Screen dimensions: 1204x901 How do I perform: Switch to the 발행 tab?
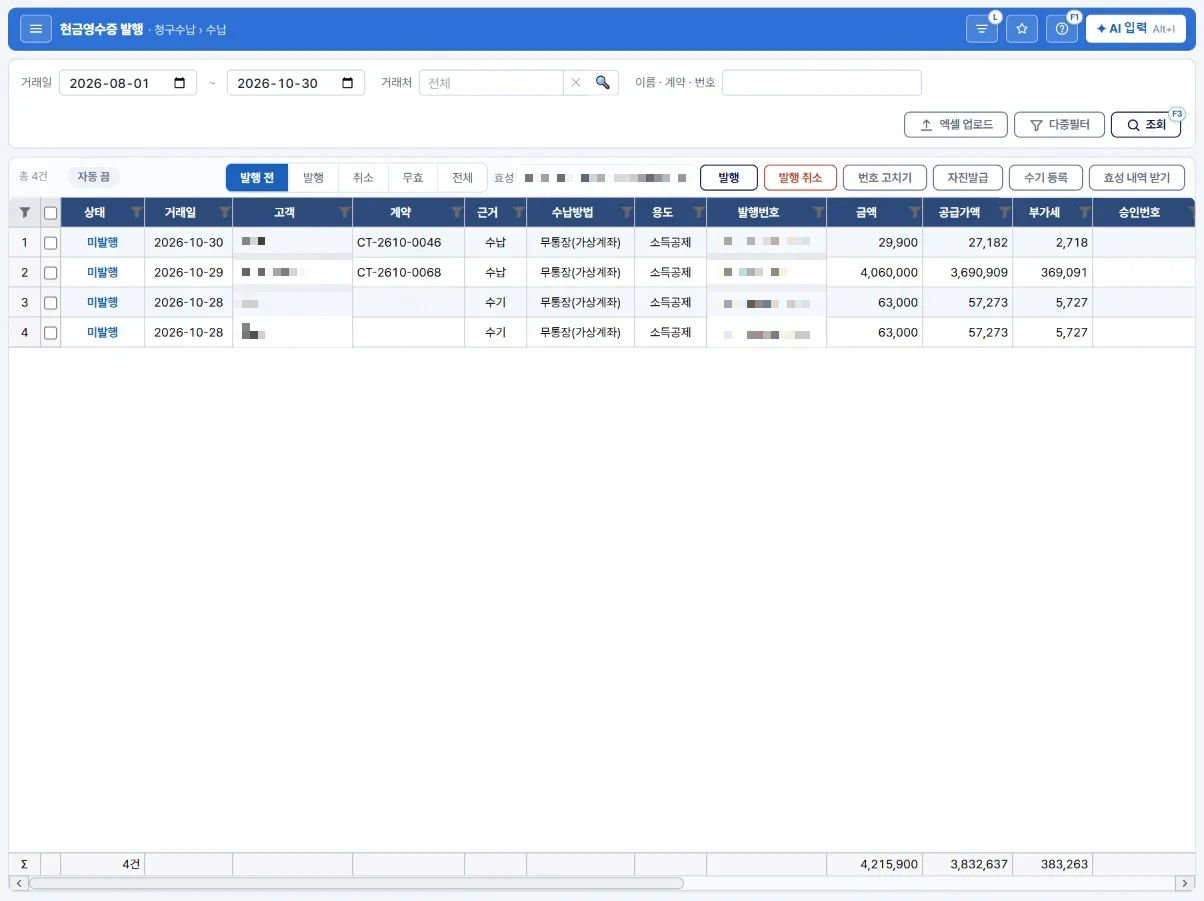pyautogui.click(x=313, y=178)
